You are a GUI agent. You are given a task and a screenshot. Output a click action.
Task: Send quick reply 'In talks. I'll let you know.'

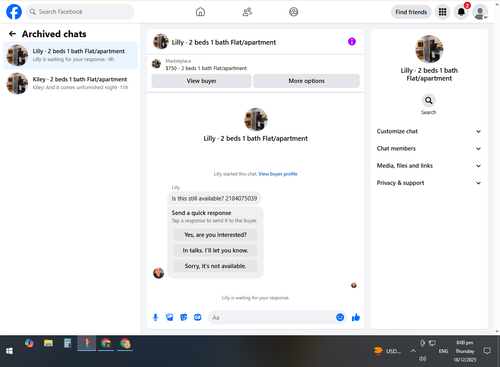(x=215, y=250)
